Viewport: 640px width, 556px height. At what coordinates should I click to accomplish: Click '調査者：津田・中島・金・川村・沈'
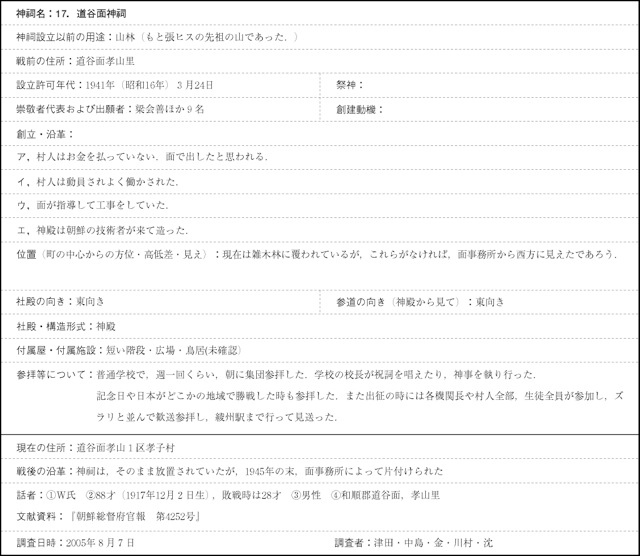click(x=413, y=543)
